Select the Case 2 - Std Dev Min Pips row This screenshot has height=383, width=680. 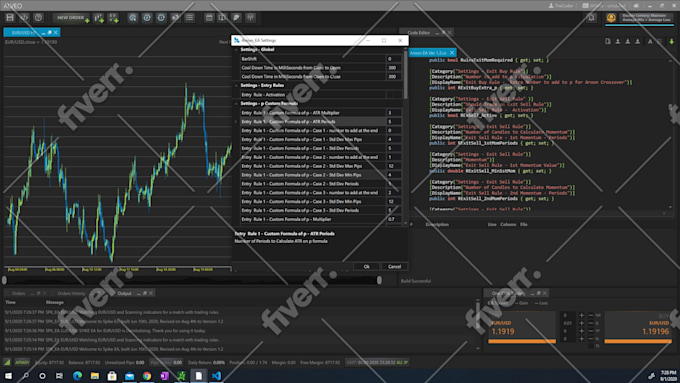coord(321,175)
